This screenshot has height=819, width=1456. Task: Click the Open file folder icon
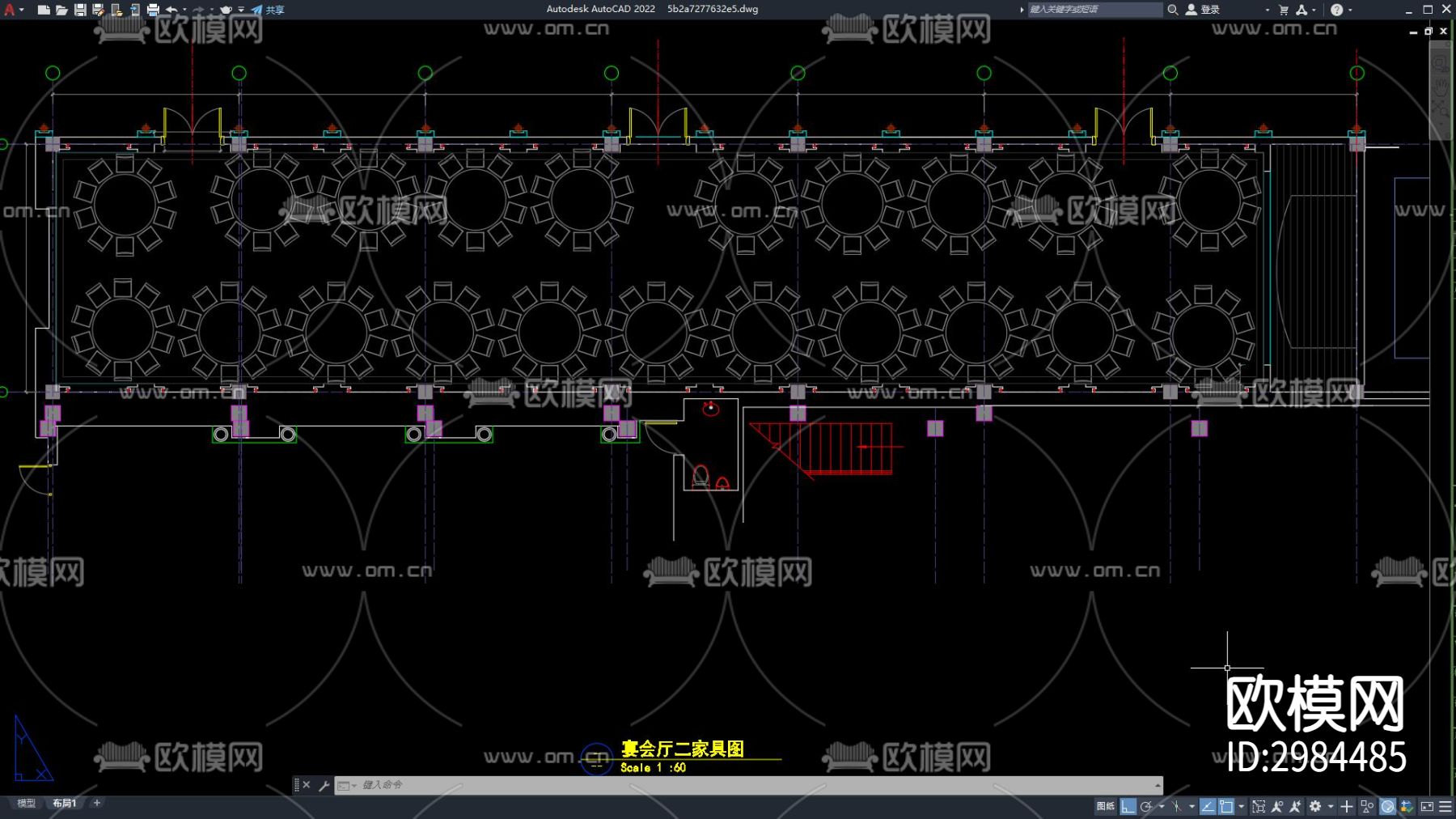61,10
